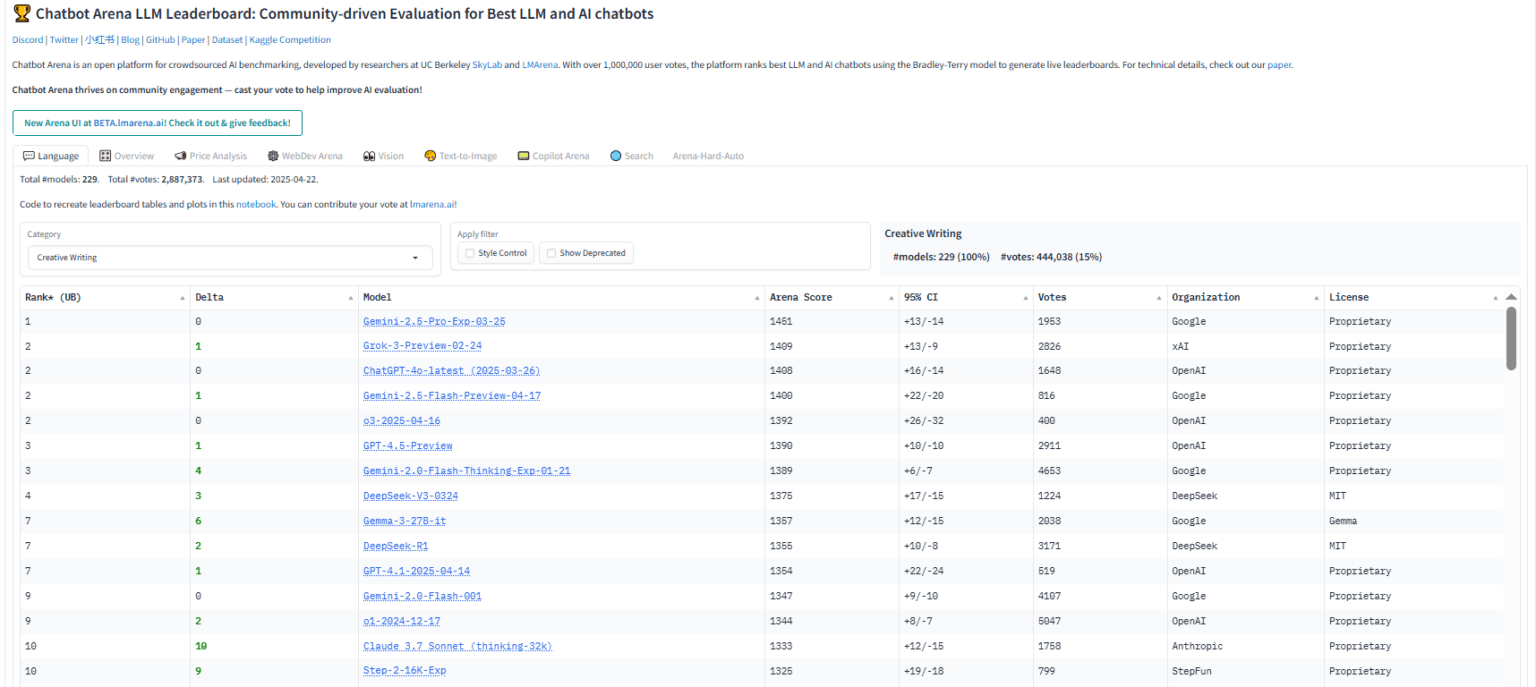Select the Language tab
This screenshot has height=687, width=1536.
click(x=51, y=156)
